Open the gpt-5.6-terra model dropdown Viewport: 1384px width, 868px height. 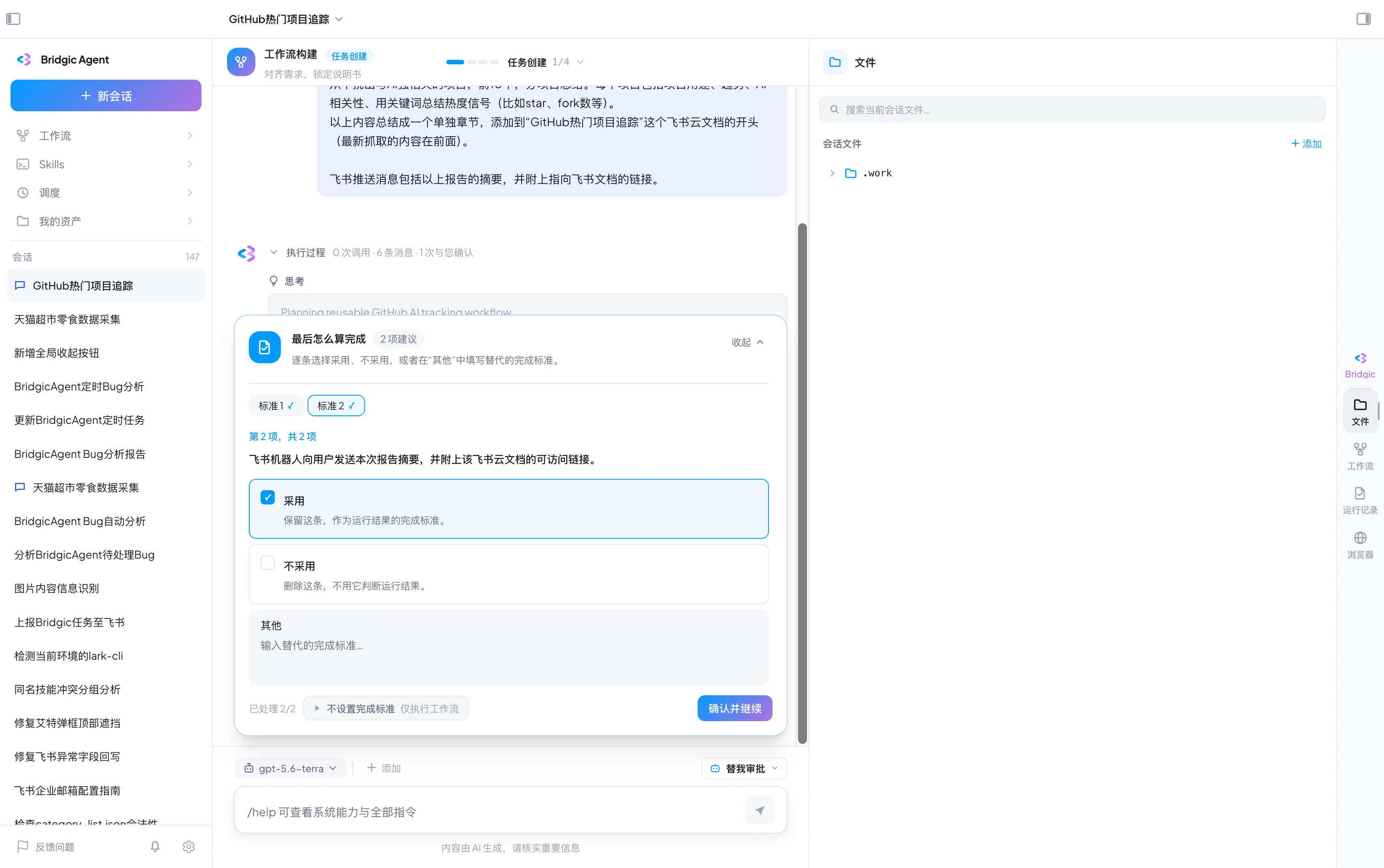pos(290,768)
